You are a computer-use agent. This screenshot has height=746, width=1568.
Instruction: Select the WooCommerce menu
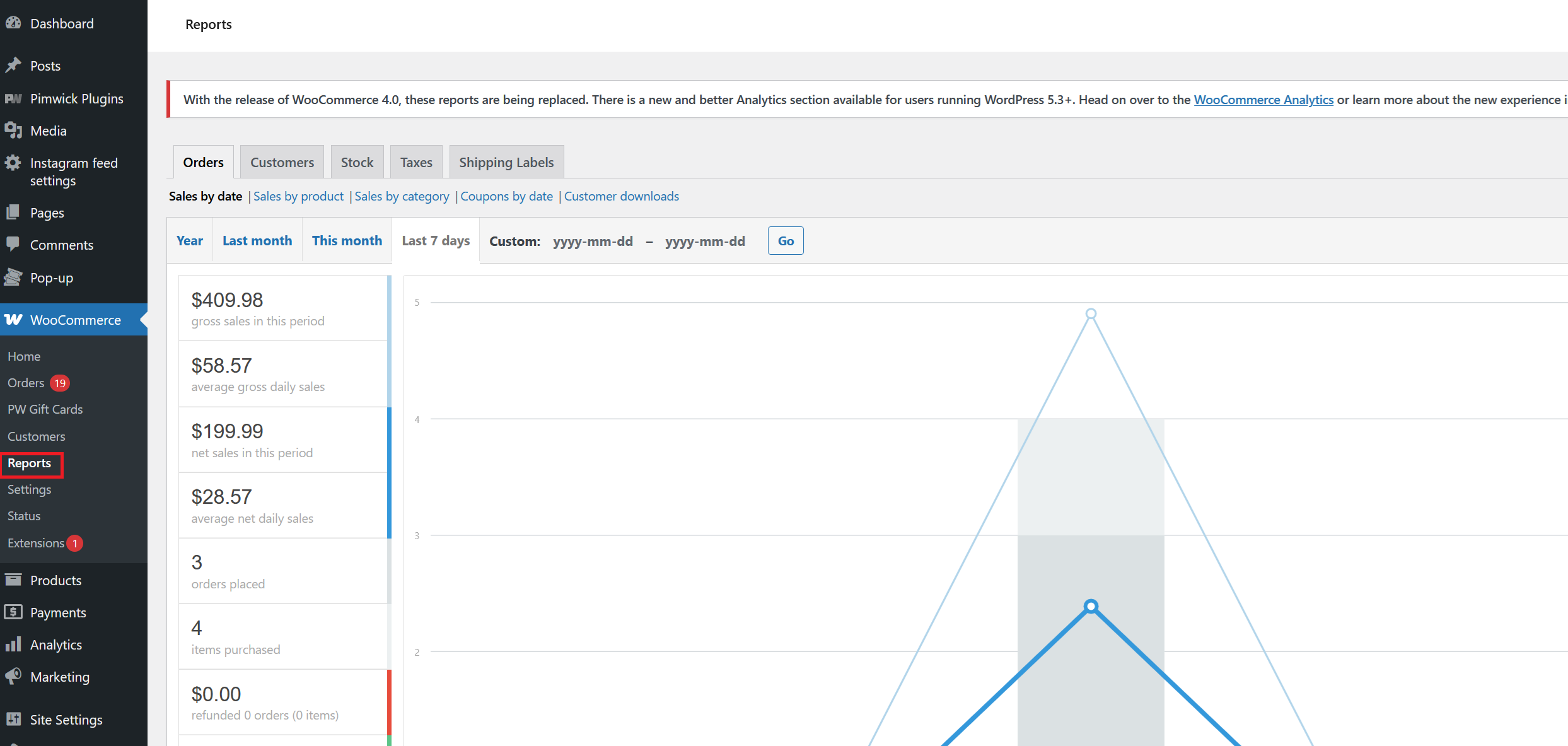tap(74, 320)
